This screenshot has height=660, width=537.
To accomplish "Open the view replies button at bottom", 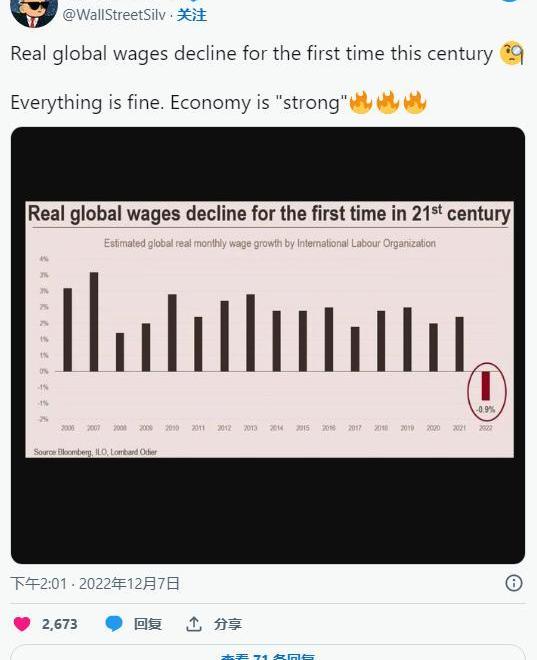I will pyautogui.click(x=268, y=652).
